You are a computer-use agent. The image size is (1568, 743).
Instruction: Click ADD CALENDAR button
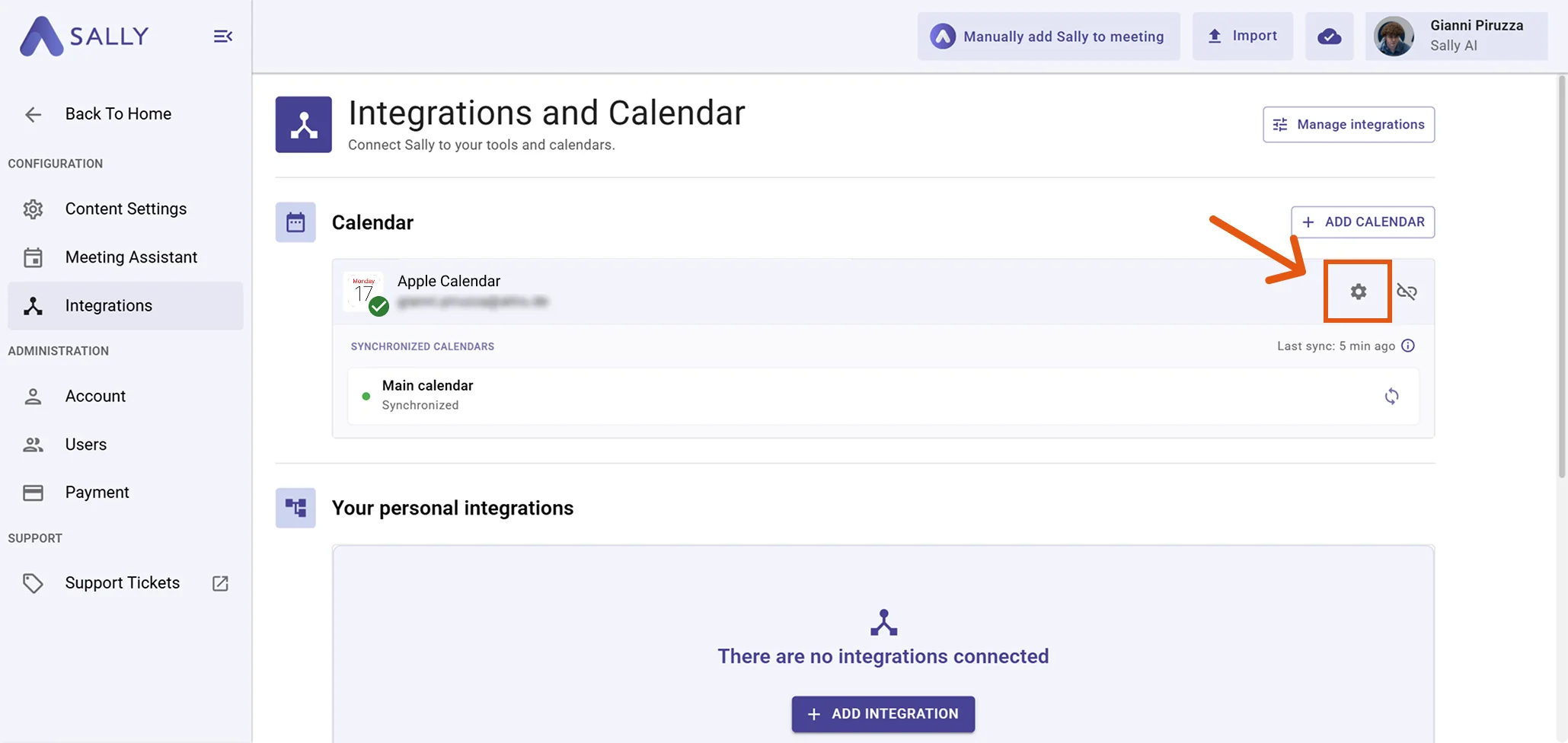(x=1362, y=222)
